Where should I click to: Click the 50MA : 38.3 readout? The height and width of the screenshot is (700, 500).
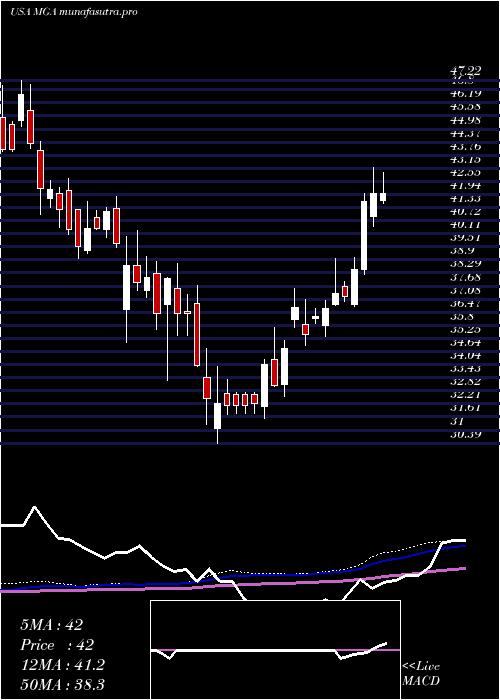(x=62, y=685)
